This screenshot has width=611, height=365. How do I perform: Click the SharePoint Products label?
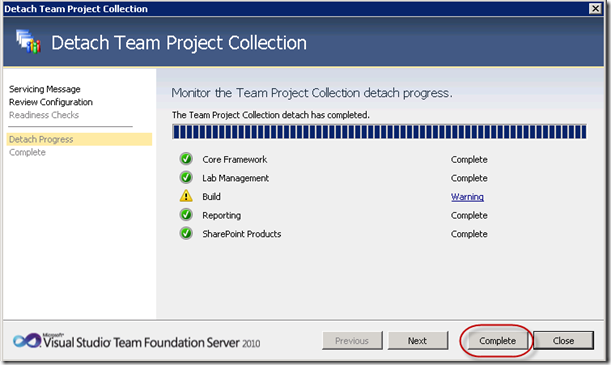pos(242,234)
